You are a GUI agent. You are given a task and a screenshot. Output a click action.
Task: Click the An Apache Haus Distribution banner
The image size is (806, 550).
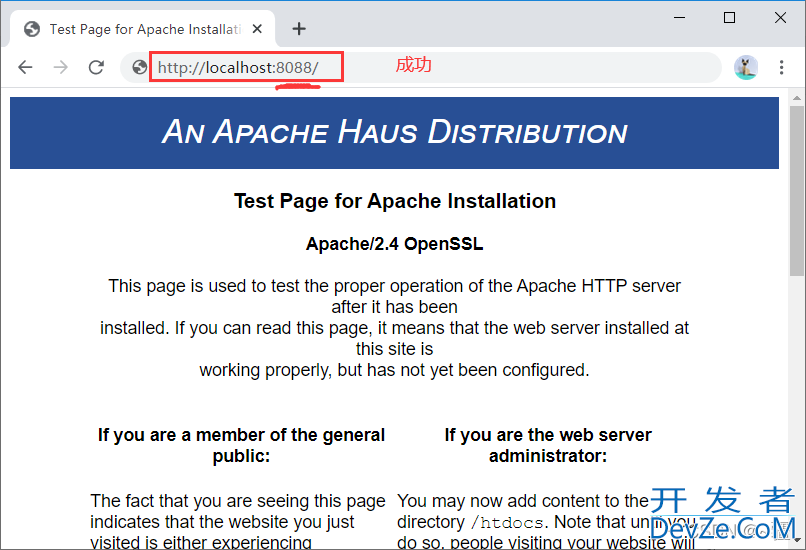(x=394, y=133)
